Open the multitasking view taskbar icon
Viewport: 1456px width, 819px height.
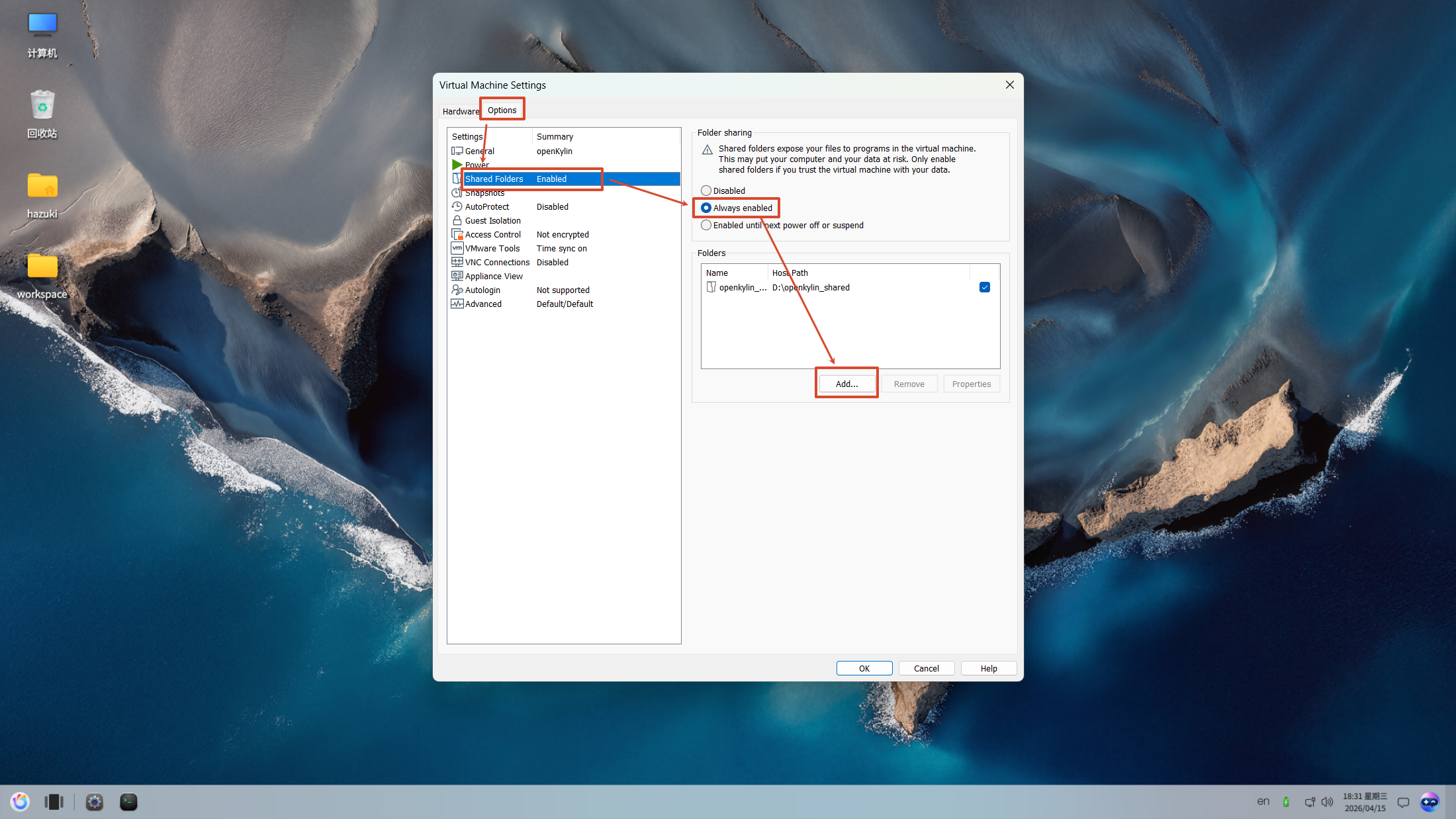tap(54, 802)
